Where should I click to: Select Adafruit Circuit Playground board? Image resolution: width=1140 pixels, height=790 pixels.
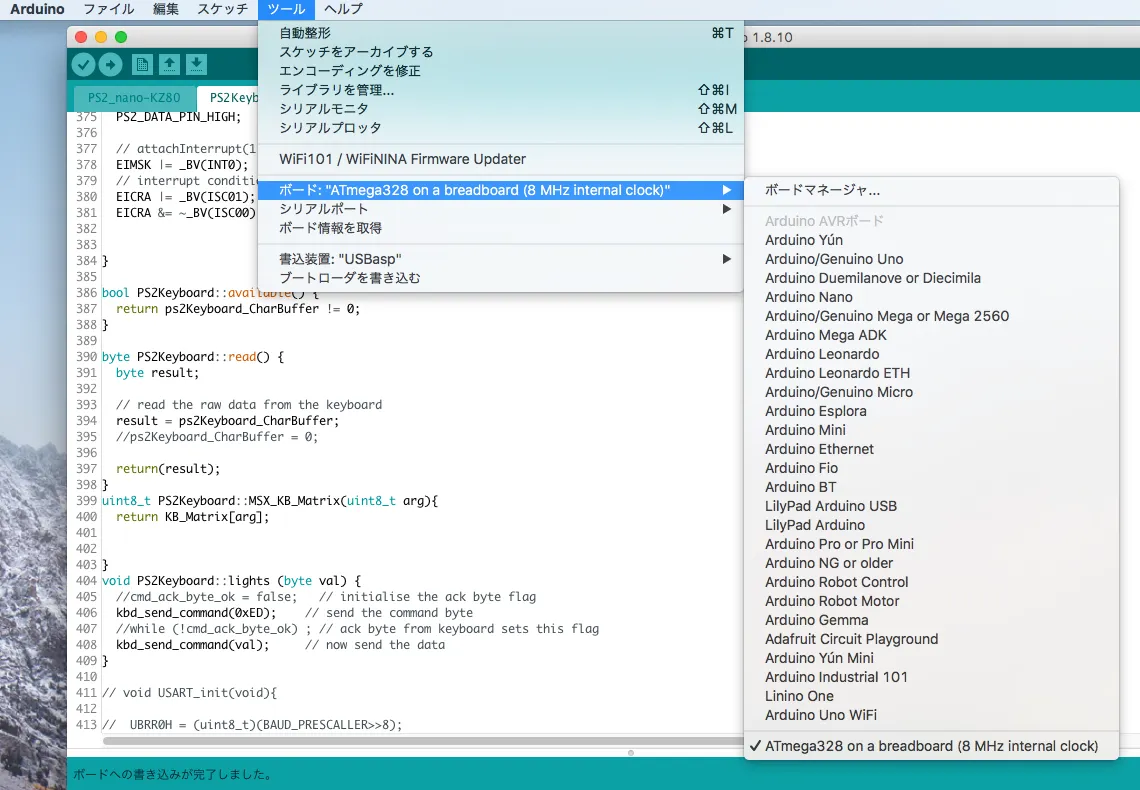click(931, 640)
